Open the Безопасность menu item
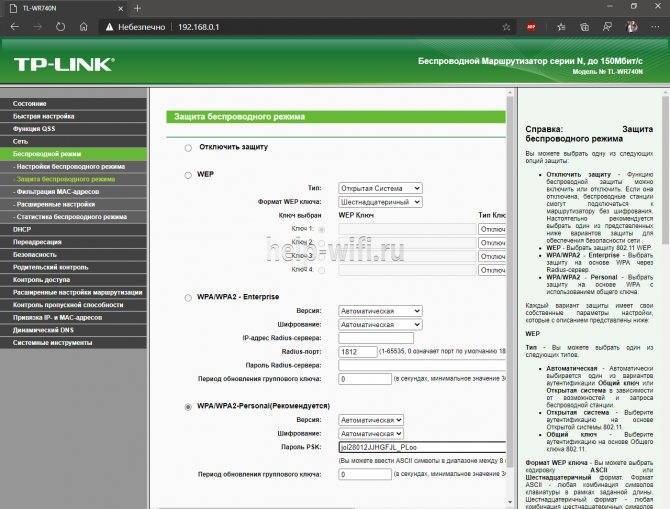670x509 pixels. 73,255
